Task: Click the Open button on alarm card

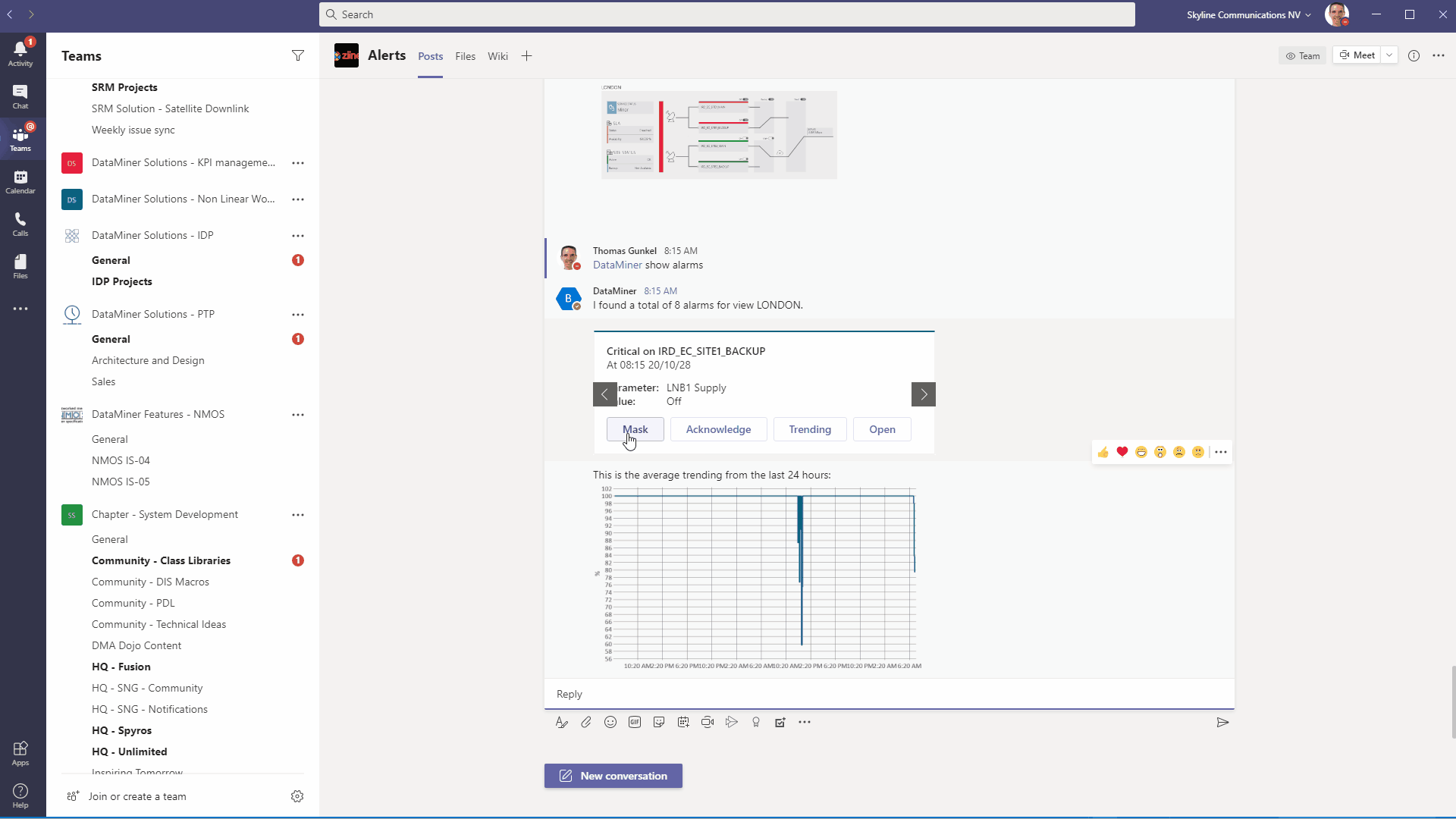Action: coord(882,429)
